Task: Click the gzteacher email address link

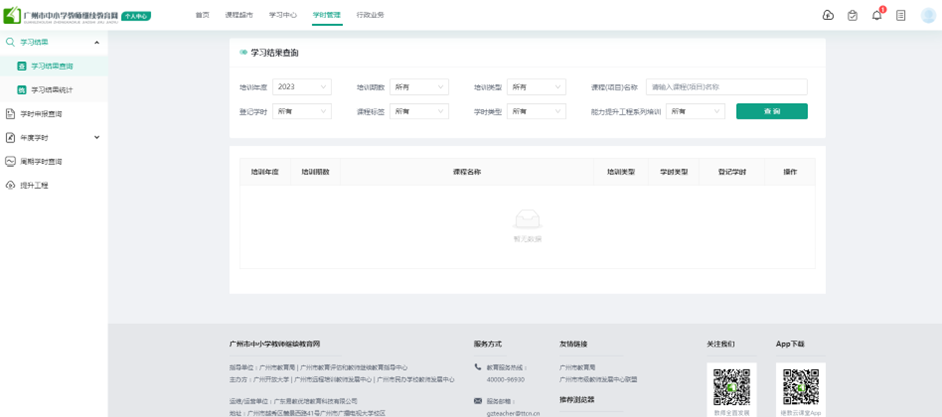Action: (x=513, y=413)
